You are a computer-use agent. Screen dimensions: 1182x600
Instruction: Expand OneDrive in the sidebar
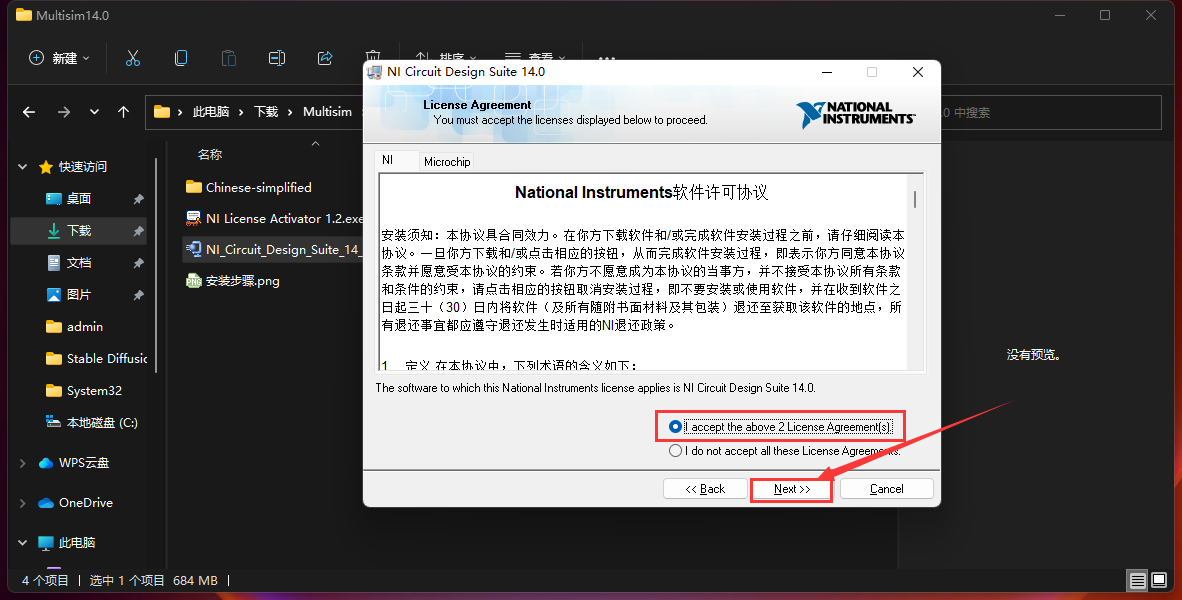click(23, 503)
